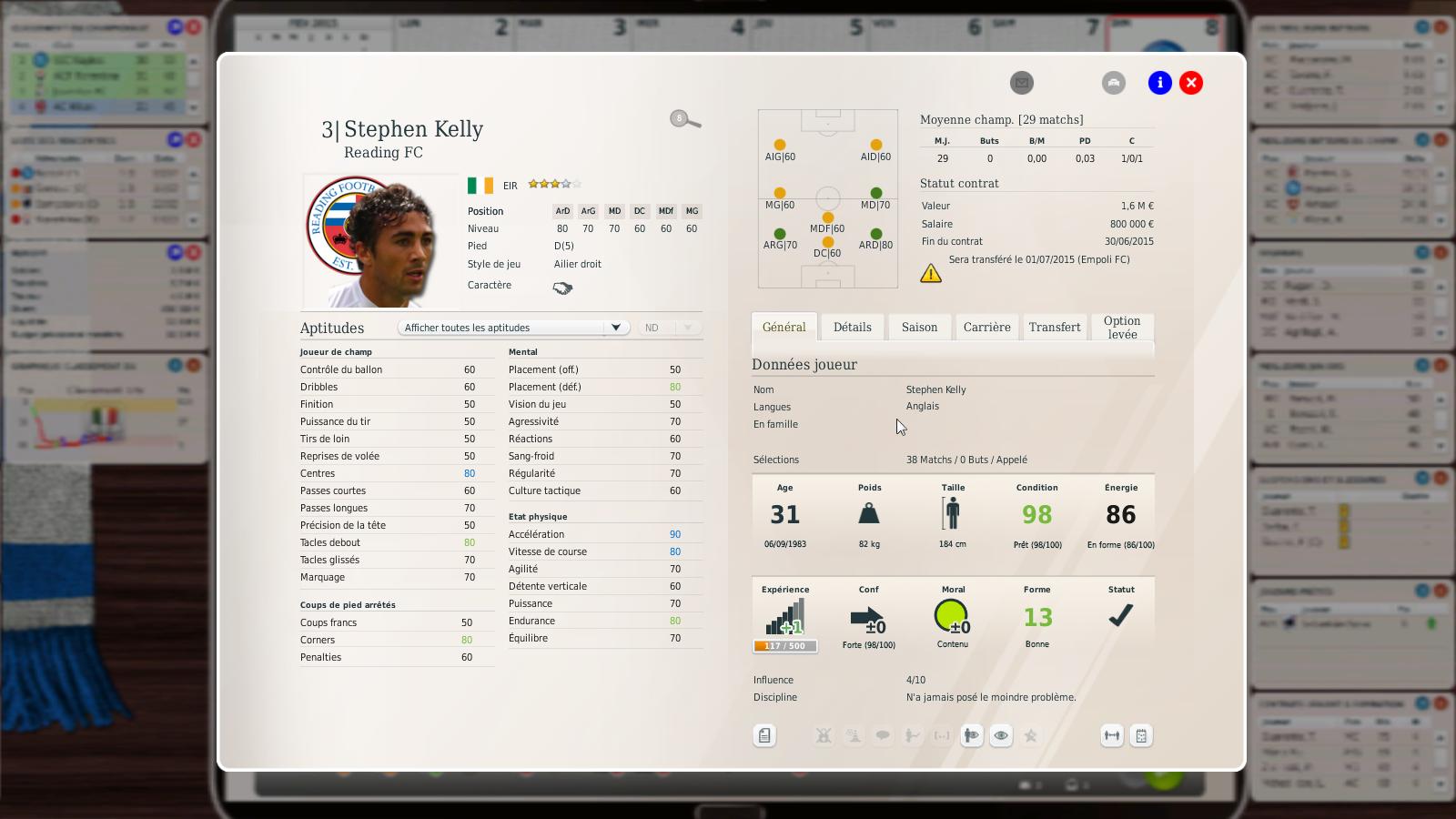Viewport: 1456px width, 819px height.
Task: Click the Forme value 13
Action: [x=1037, y=618]
